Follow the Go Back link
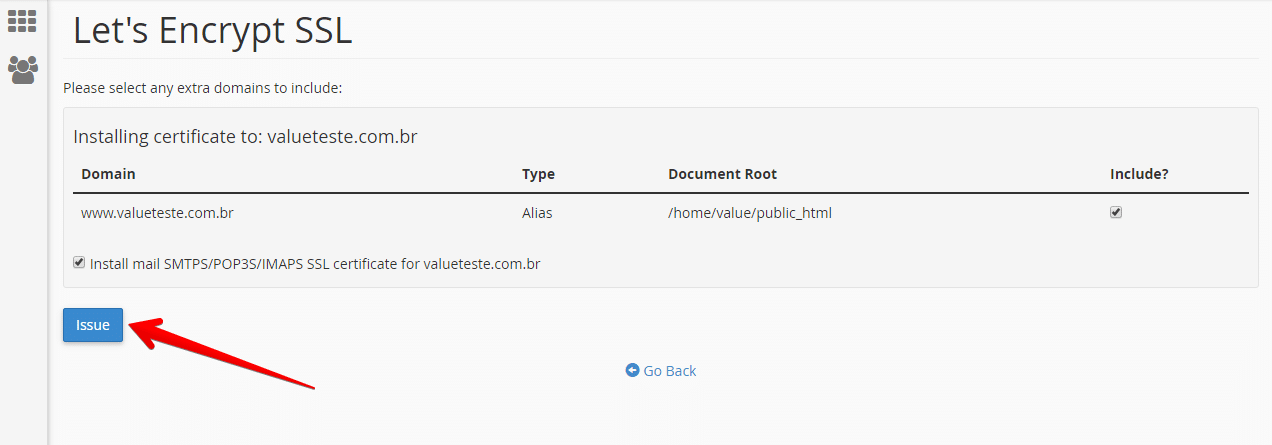The height and width of the screenshot is (445, 1272). [661, 370]
